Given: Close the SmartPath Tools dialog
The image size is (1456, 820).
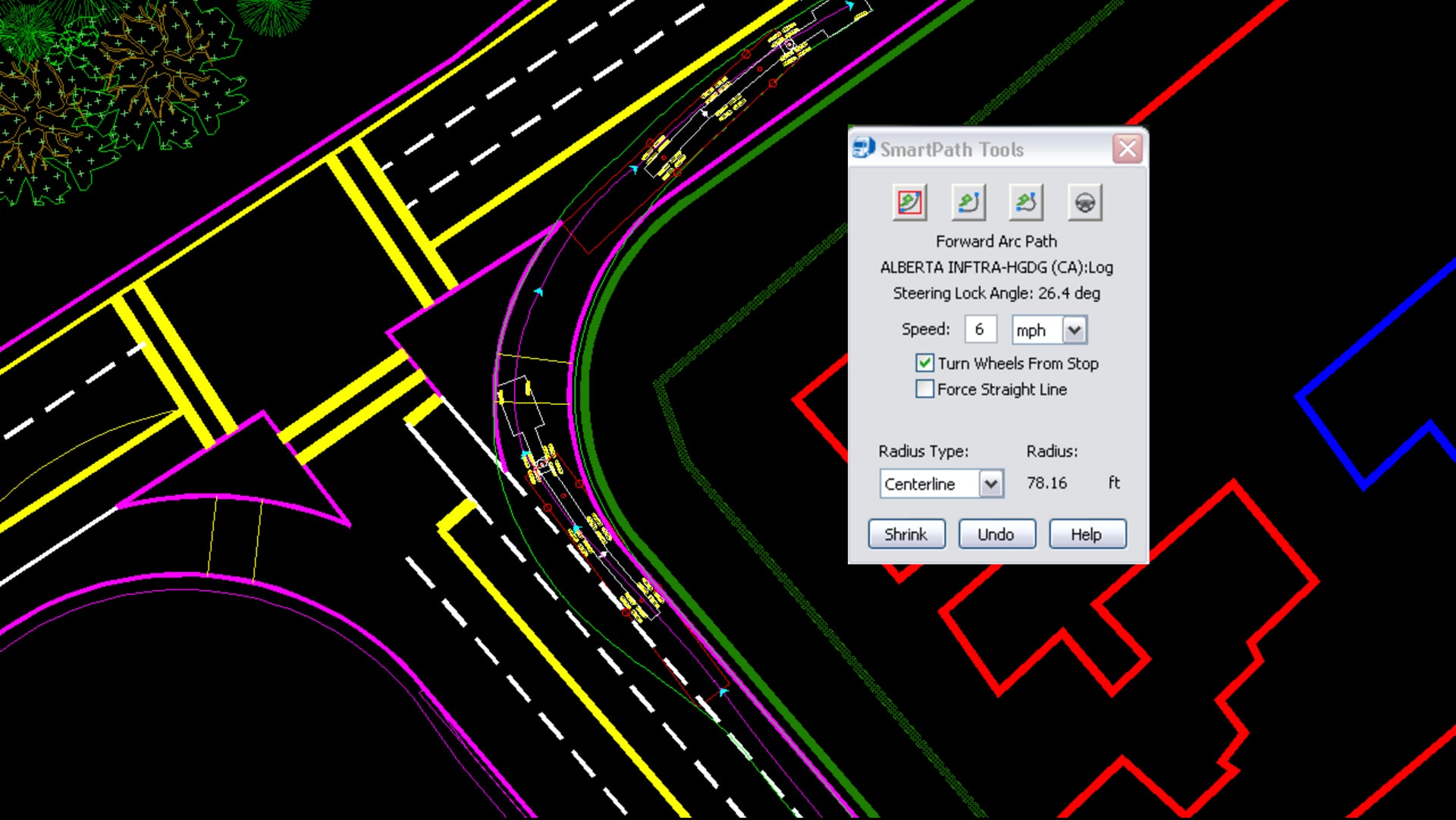Looking at the screenshot, I should [1127, 148].
